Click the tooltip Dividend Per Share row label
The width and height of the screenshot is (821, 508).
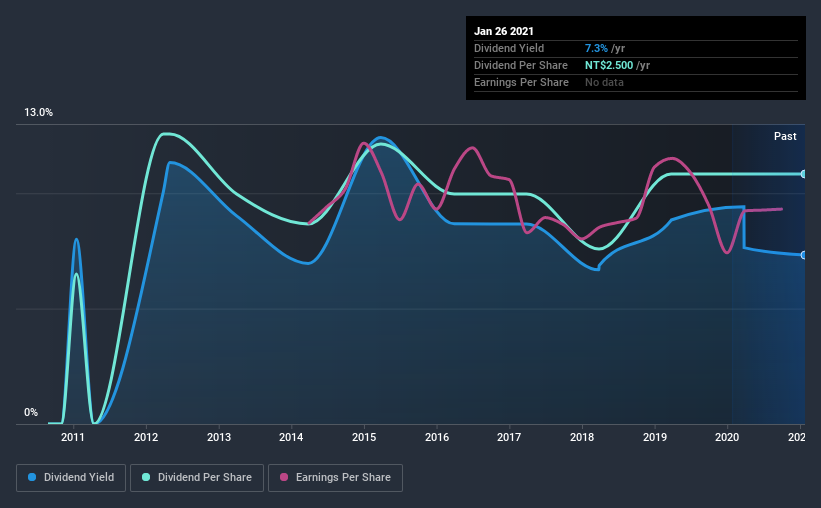pyautogui.click(x=520, y=65)
